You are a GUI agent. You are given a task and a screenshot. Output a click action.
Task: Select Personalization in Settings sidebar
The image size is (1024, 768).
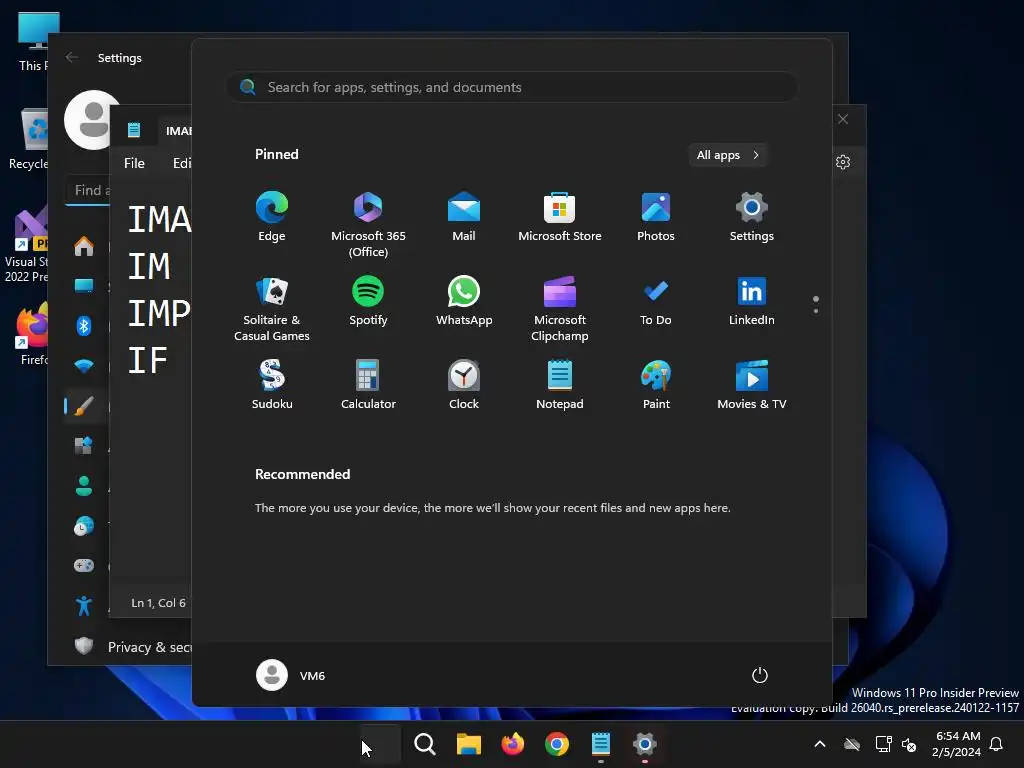(x=84, y=406)
